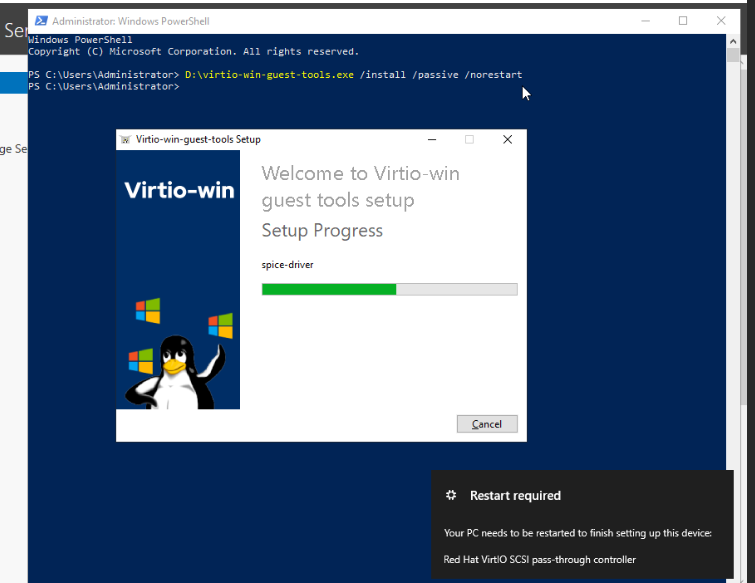Open the Restart required notification
This screenshot has width=755, height=583.
(x=582, y=524)
